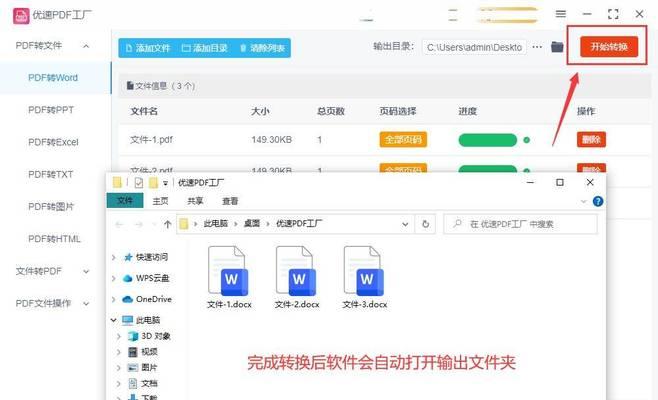The image size is (658, 400).
Task: Expand the 3D 对象 tree node
Action: click(119, 336)
